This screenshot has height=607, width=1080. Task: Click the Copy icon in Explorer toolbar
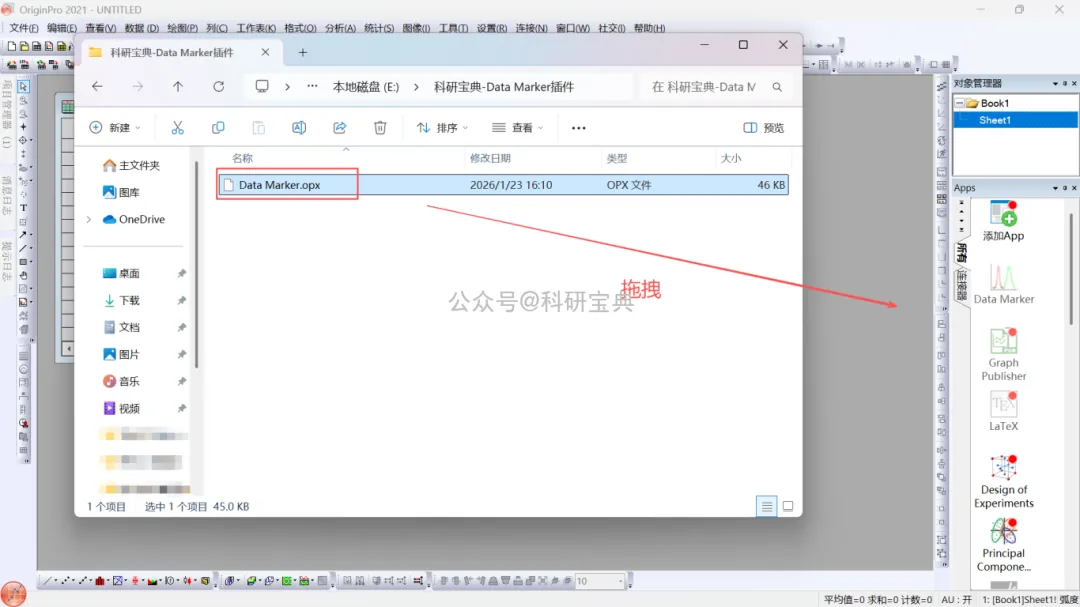pyautogui.click(x=218, y=127)
